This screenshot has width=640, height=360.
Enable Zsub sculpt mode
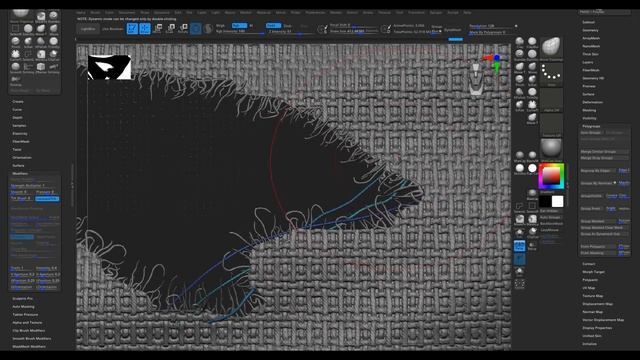[287, 25]
